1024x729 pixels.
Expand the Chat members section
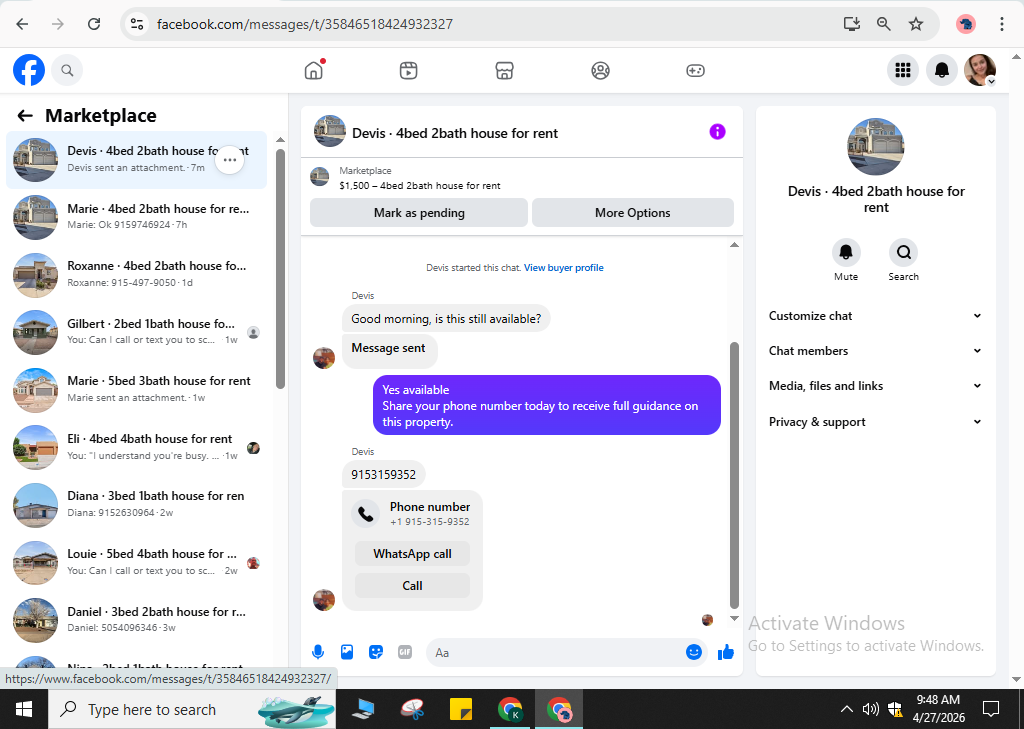tap(875, 351)
